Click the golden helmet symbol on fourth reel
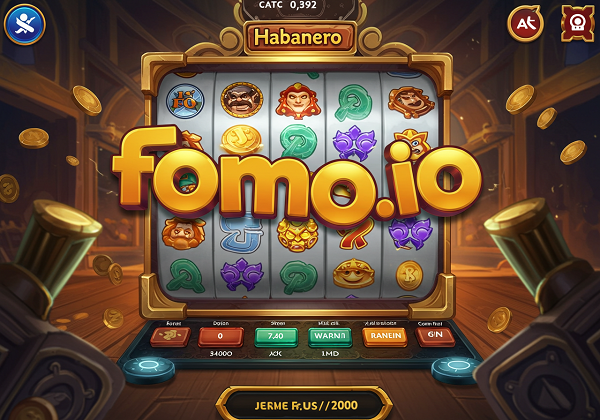Image resolution: width=600 pixels, height=420 pixels. (354, 273)
